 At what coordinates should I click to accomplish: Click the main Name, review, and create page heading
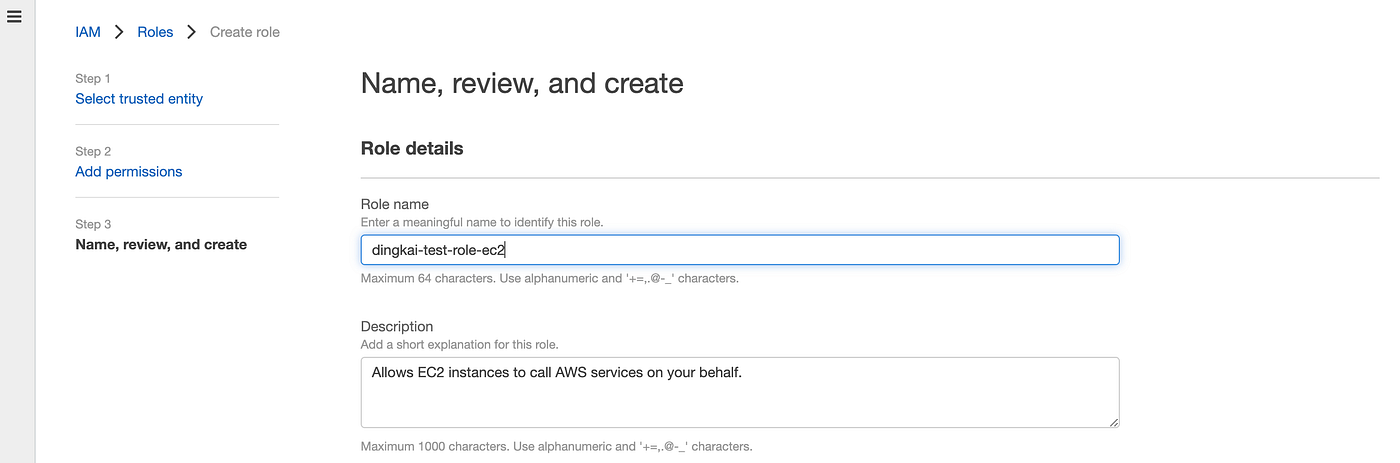pos(522,83)
